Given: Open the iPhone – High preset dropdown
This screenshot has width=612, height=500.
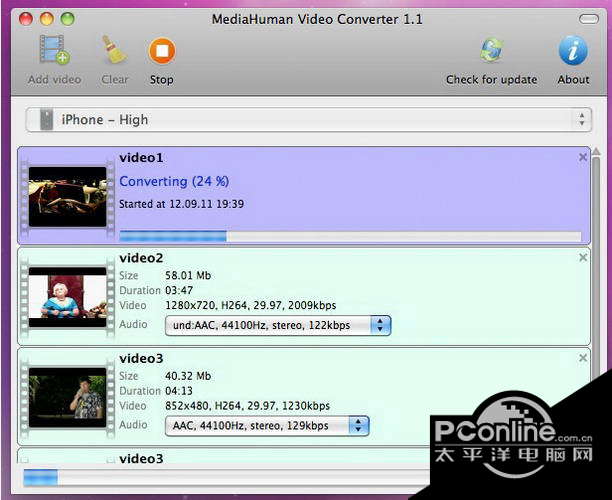Looking at the screenshot, I should click(308, 119).
